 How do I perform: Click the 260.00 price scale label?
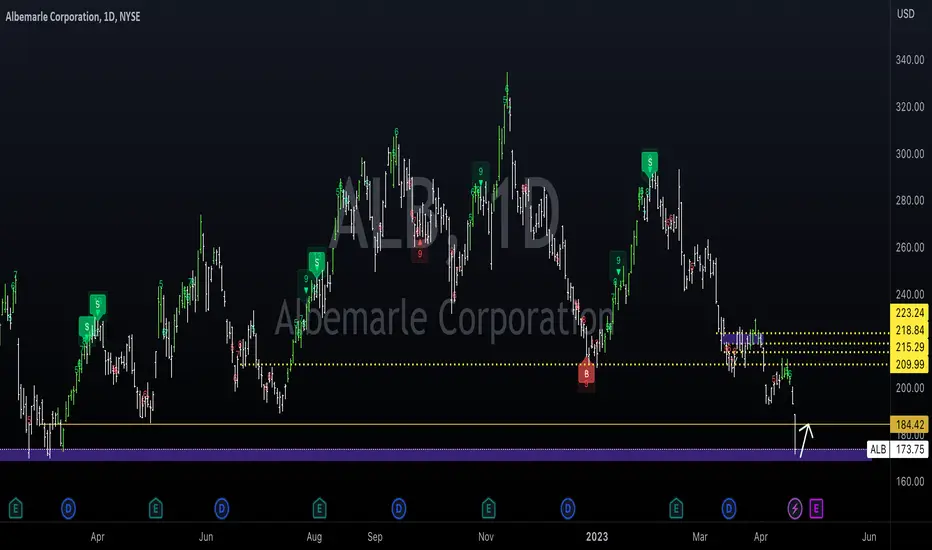pyautogui.click(x=909, y=247)
